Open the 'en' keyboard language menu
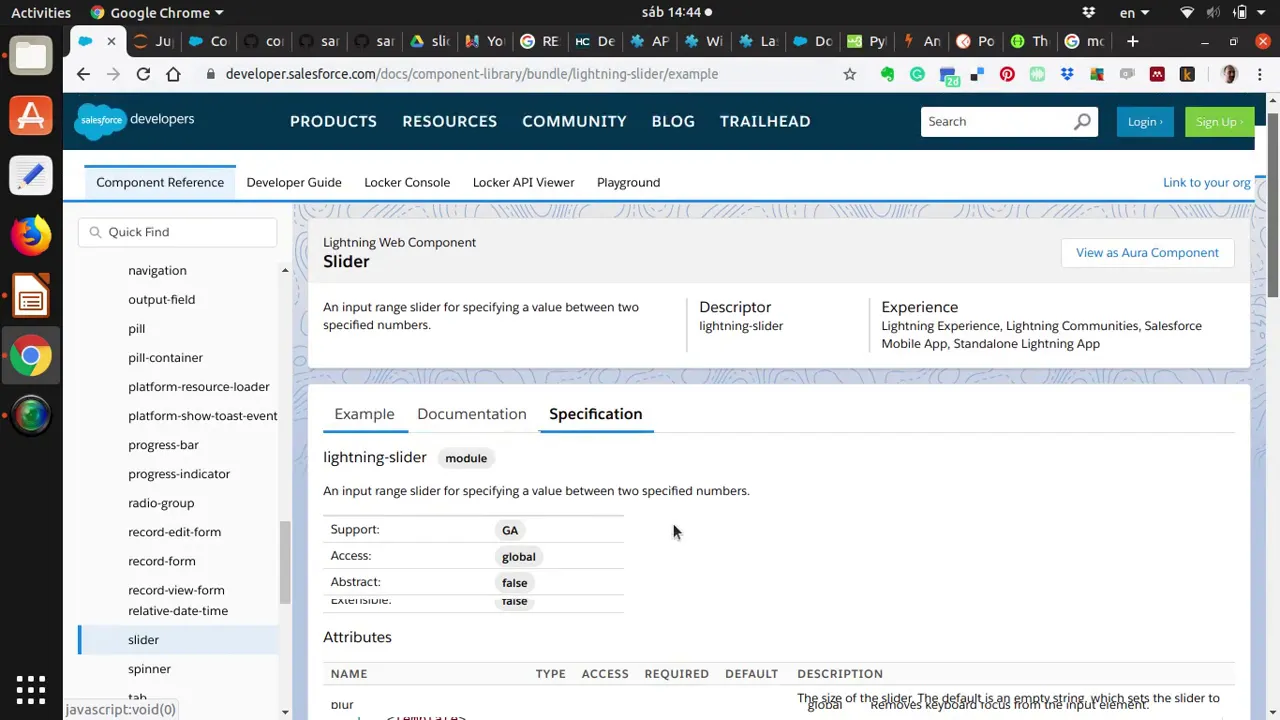 pyautogui.click(x=1135, y=13)
